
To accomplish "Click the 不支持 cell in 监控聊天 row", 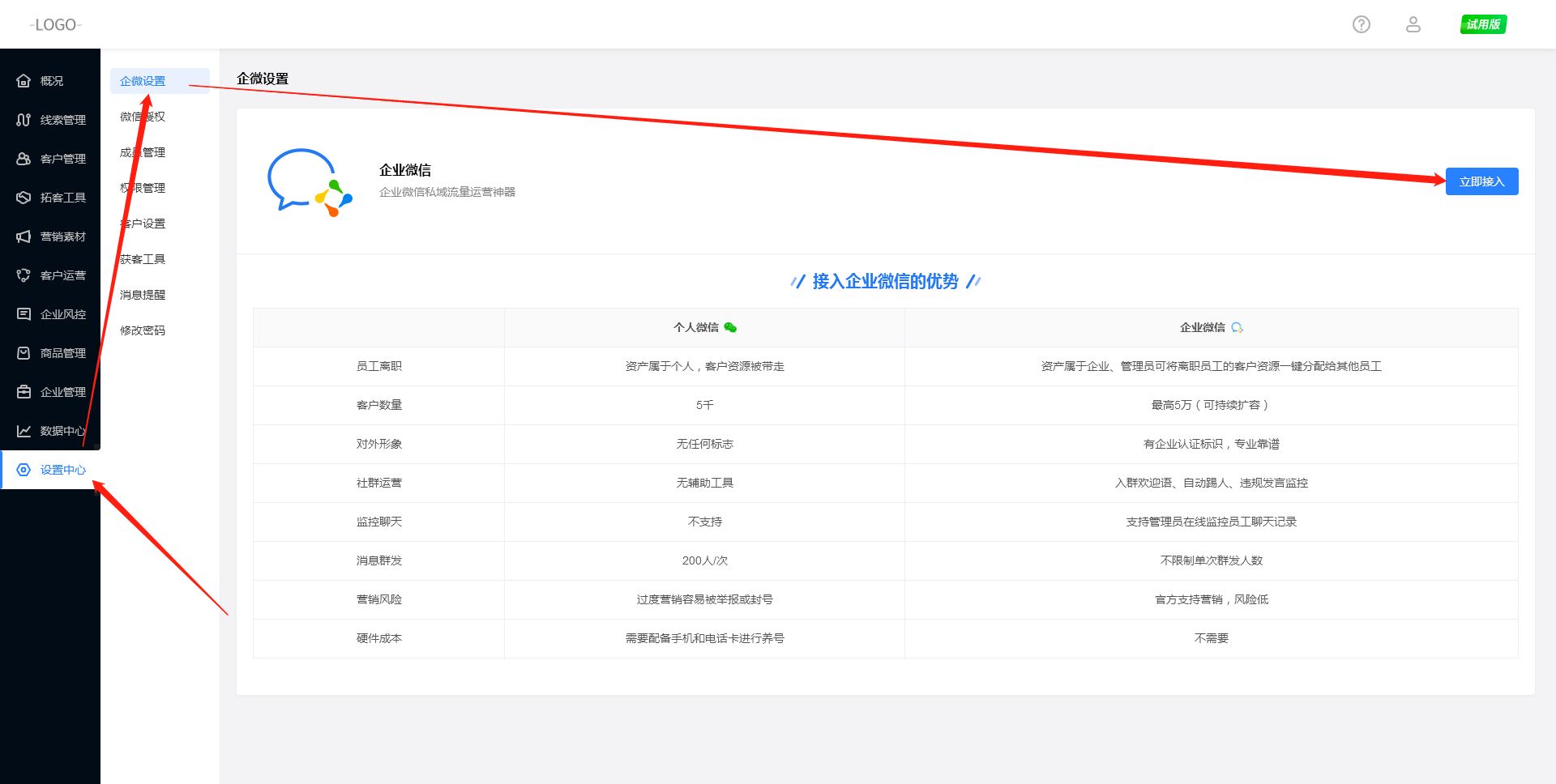I will pos(705,522).
